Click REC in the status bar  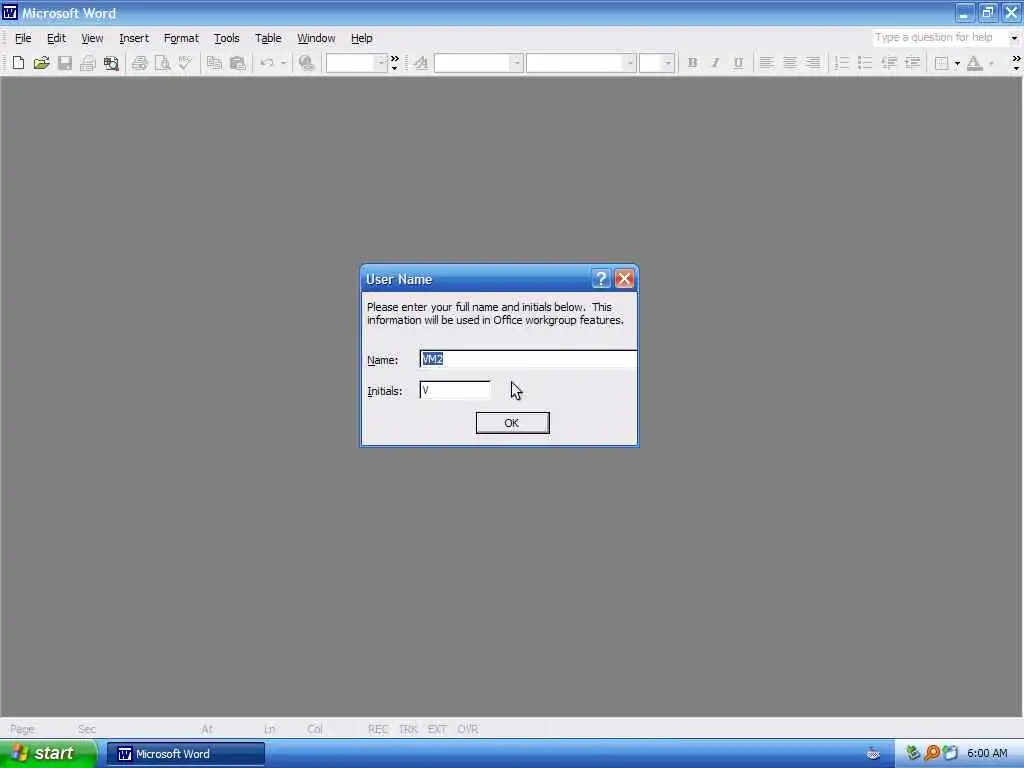pos(377,729)
